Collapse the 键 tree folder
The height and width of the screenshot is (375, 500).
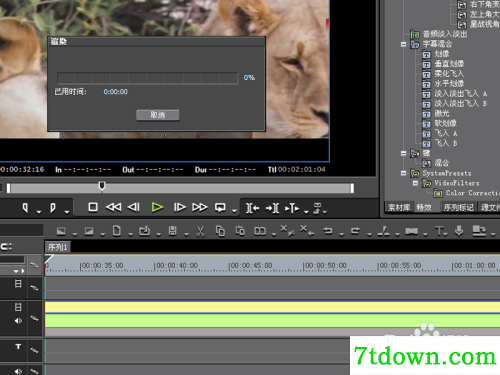tap(403, 153)
